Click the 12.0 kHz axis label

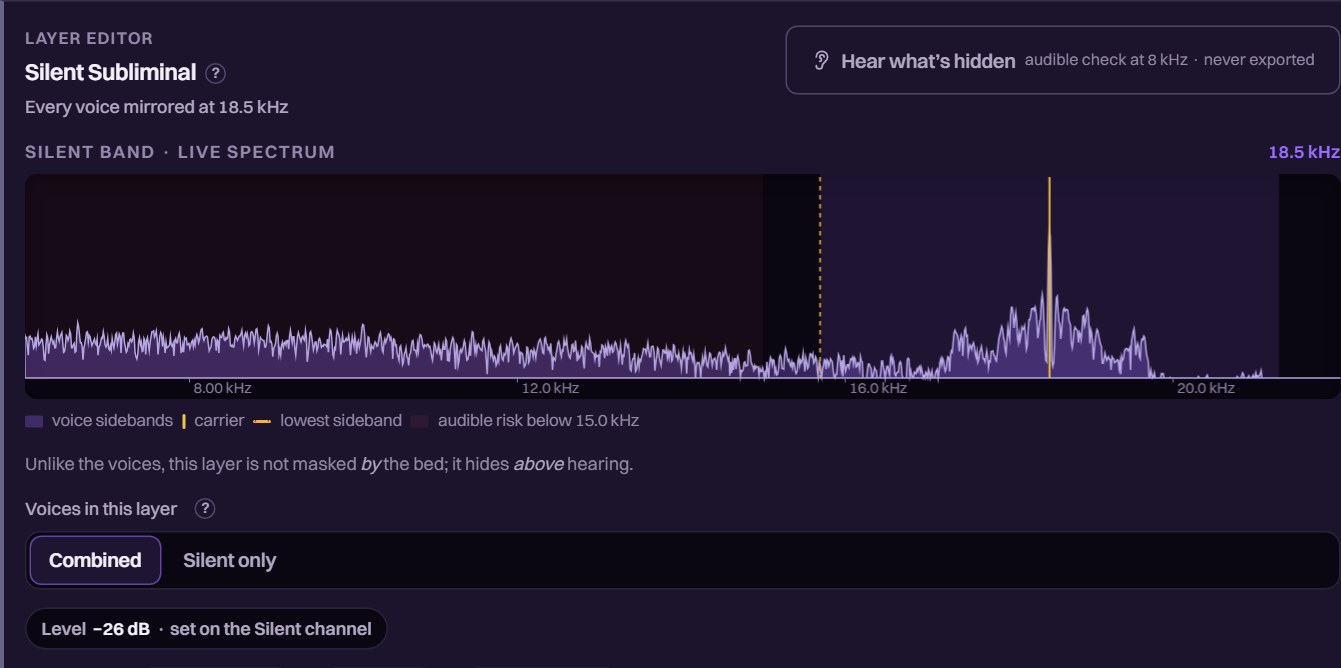[x=549, y=388]
